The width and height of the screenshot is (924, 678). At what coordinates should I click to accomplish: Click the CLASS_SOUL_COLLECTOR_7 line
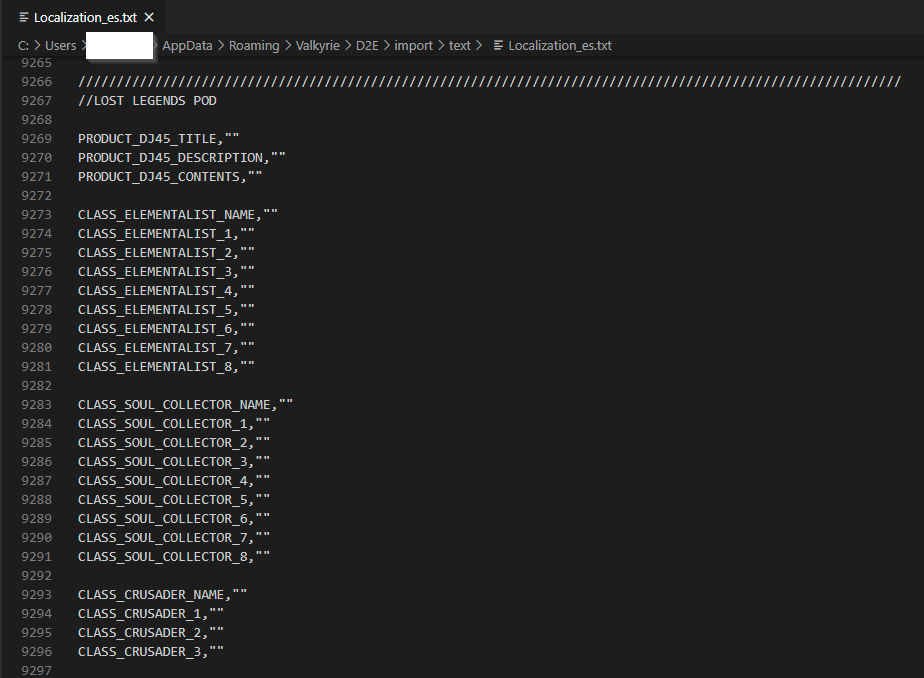click(x=174, y=538)
